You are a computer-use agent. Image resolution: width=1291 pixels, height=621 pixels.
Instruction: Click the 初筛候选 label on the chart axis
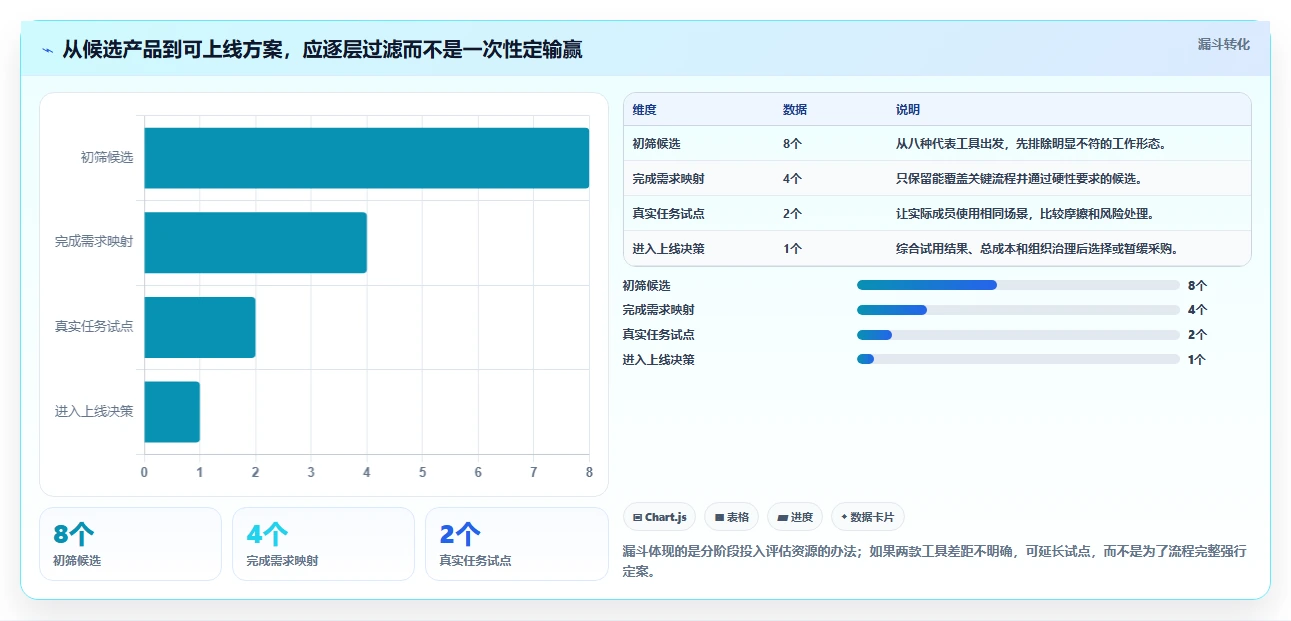[107, 158]
